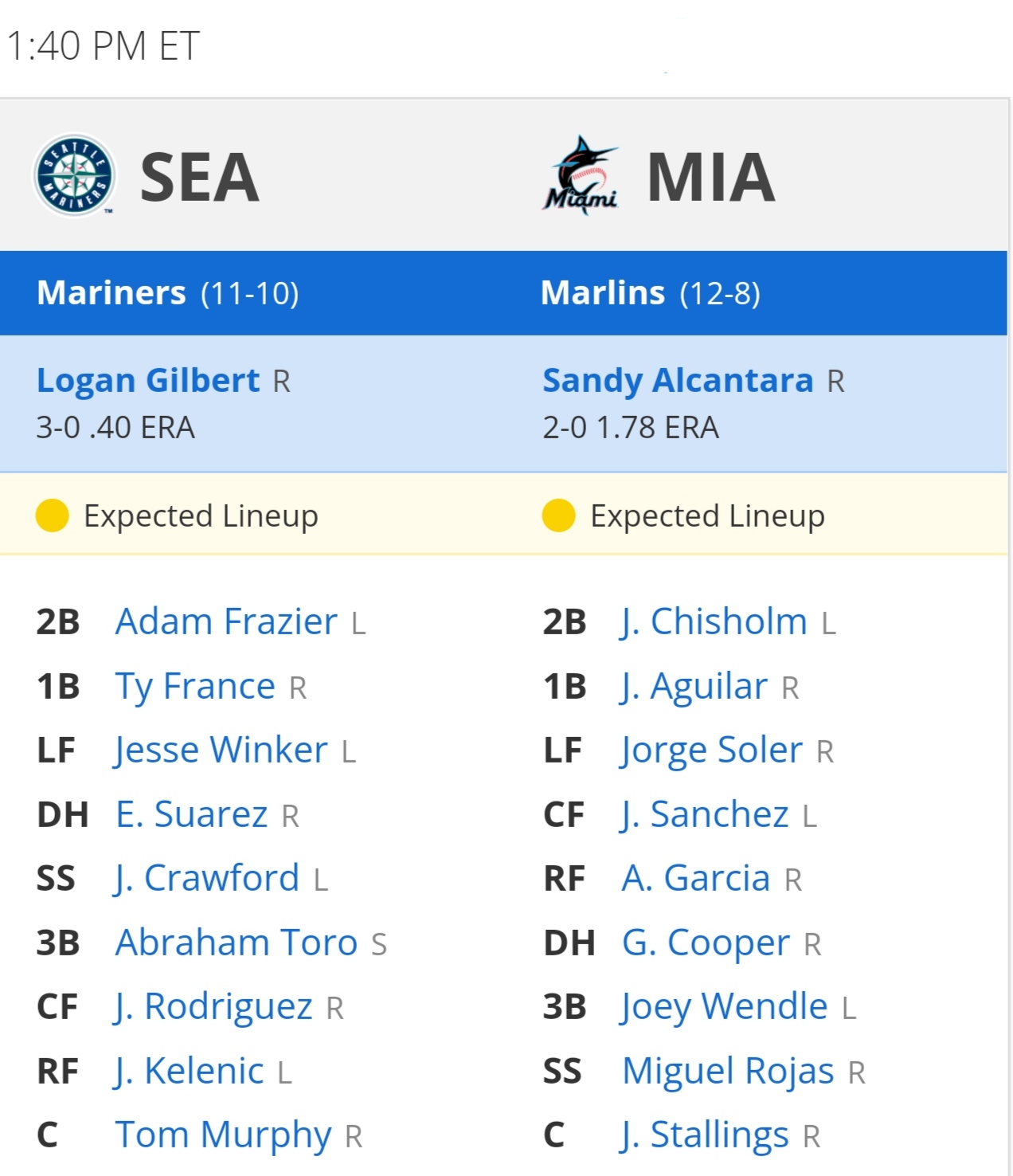
Task: Select J. Rodriguez center fielder link
Action: 213,1006
